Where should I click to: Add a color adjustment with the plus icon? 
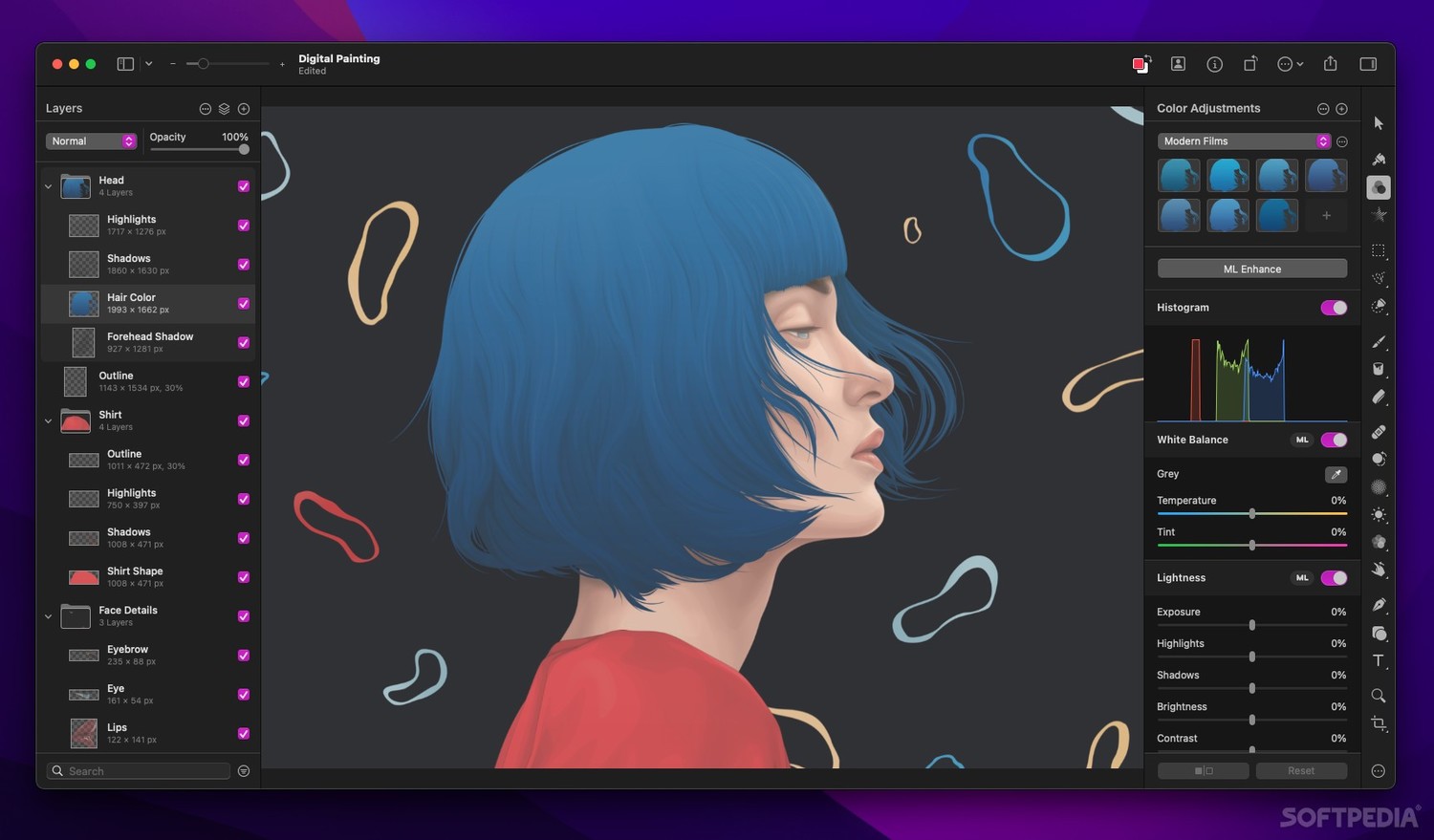(x=1341, y=109)
